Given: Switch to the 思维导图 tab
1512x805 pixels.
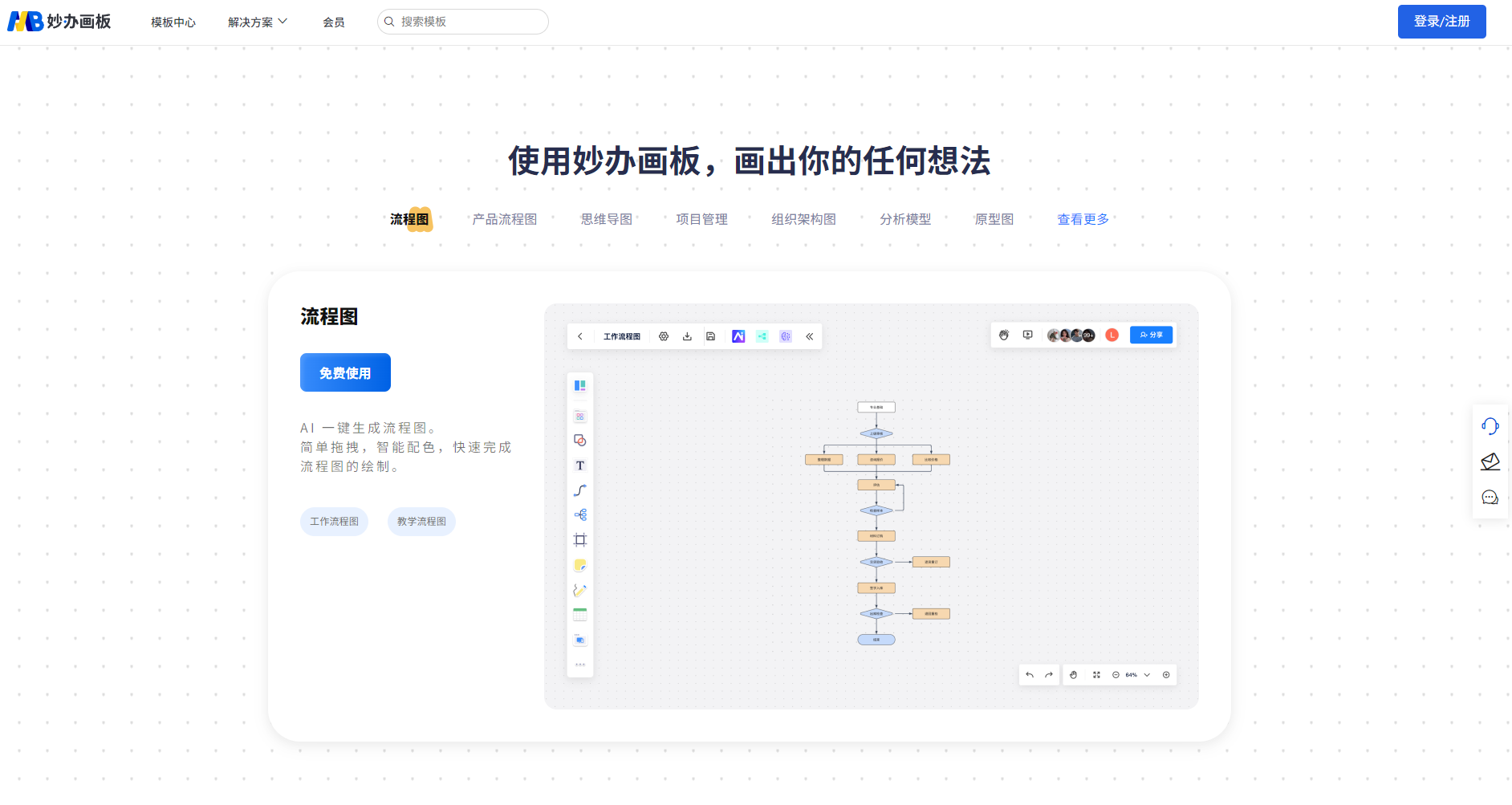Looking at the screenshot, I should click(606, 219).
